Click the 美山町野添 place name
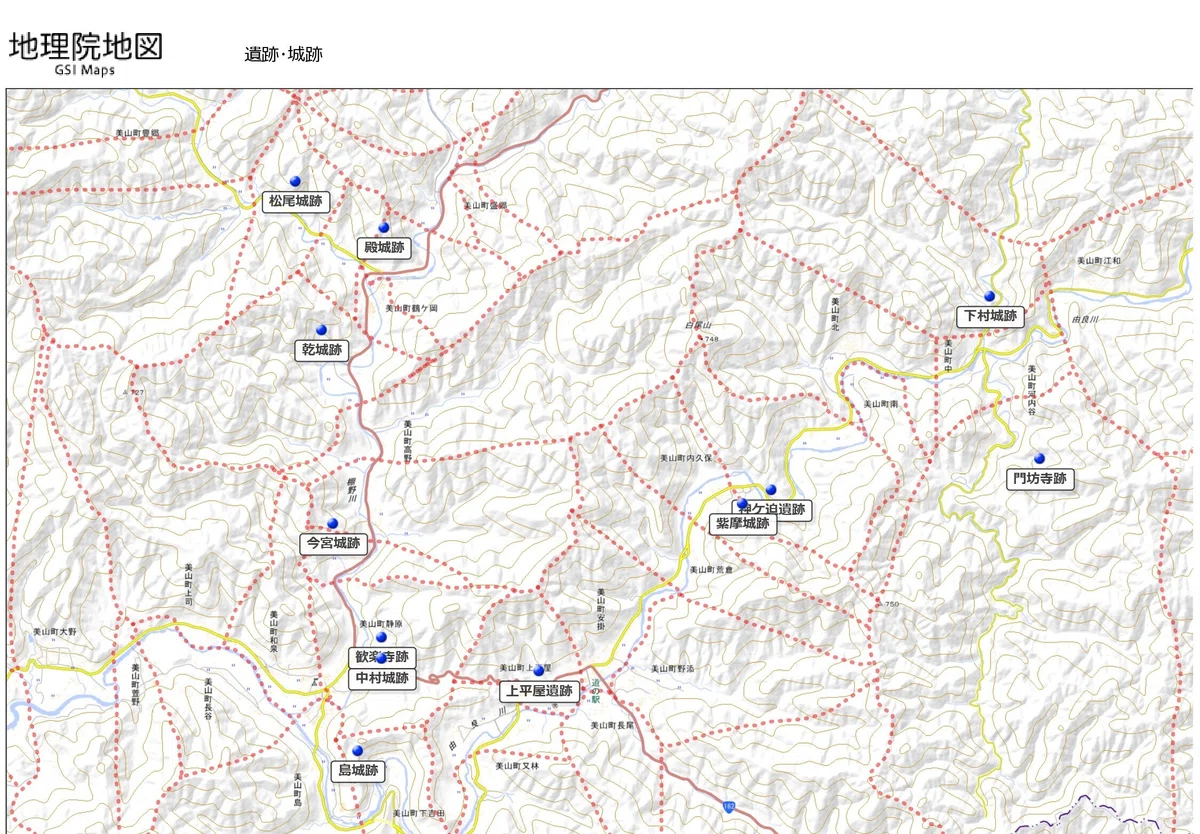The image size is (1200, 834). [673, 668]
